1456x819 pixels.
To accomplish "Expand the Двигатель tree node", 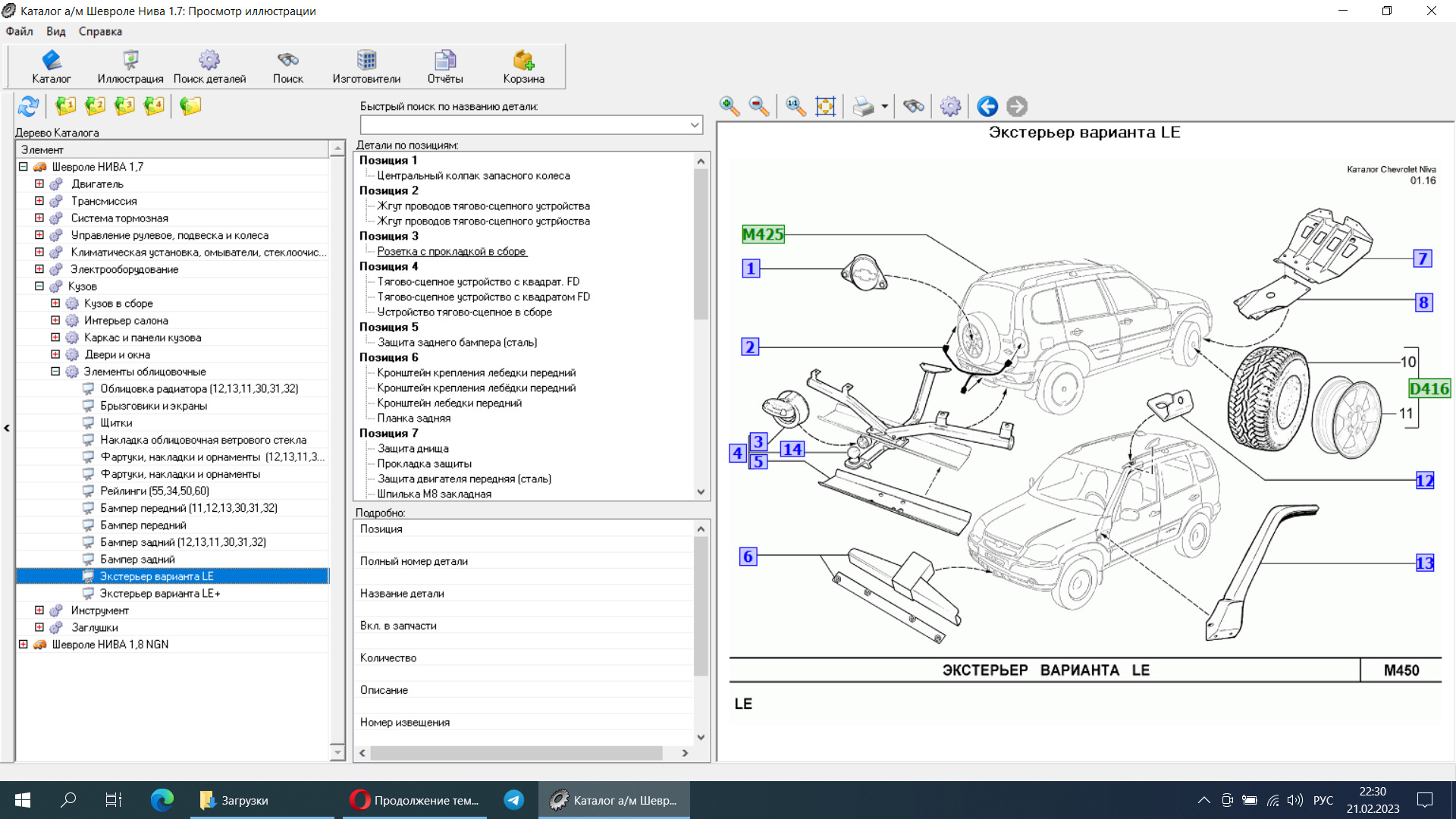I will [x=39, y=184].
